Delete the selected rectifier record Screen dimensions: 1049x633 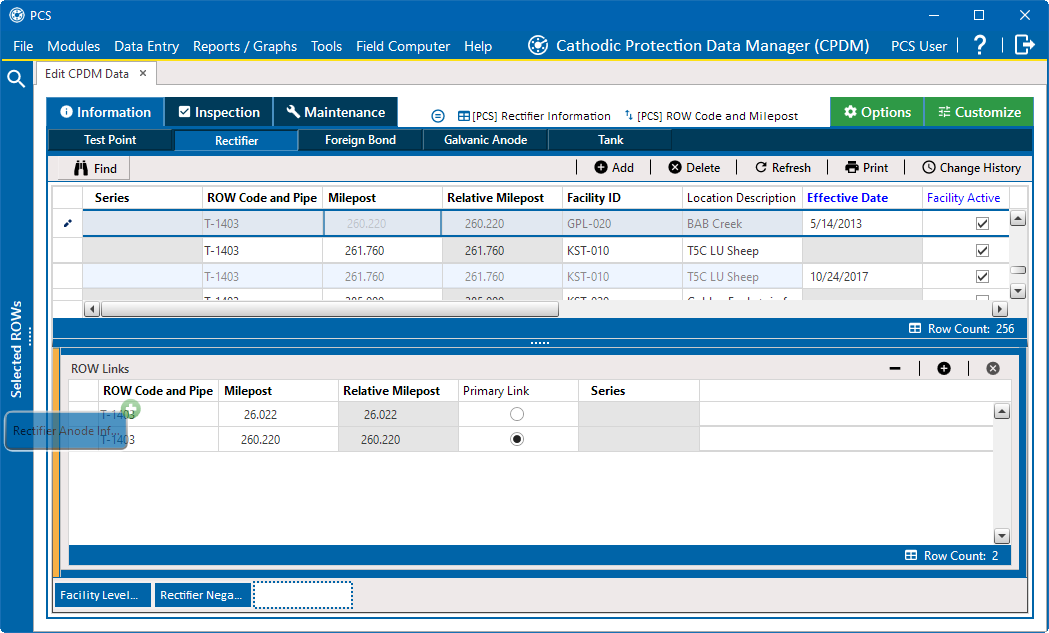(x=694, y=167)
